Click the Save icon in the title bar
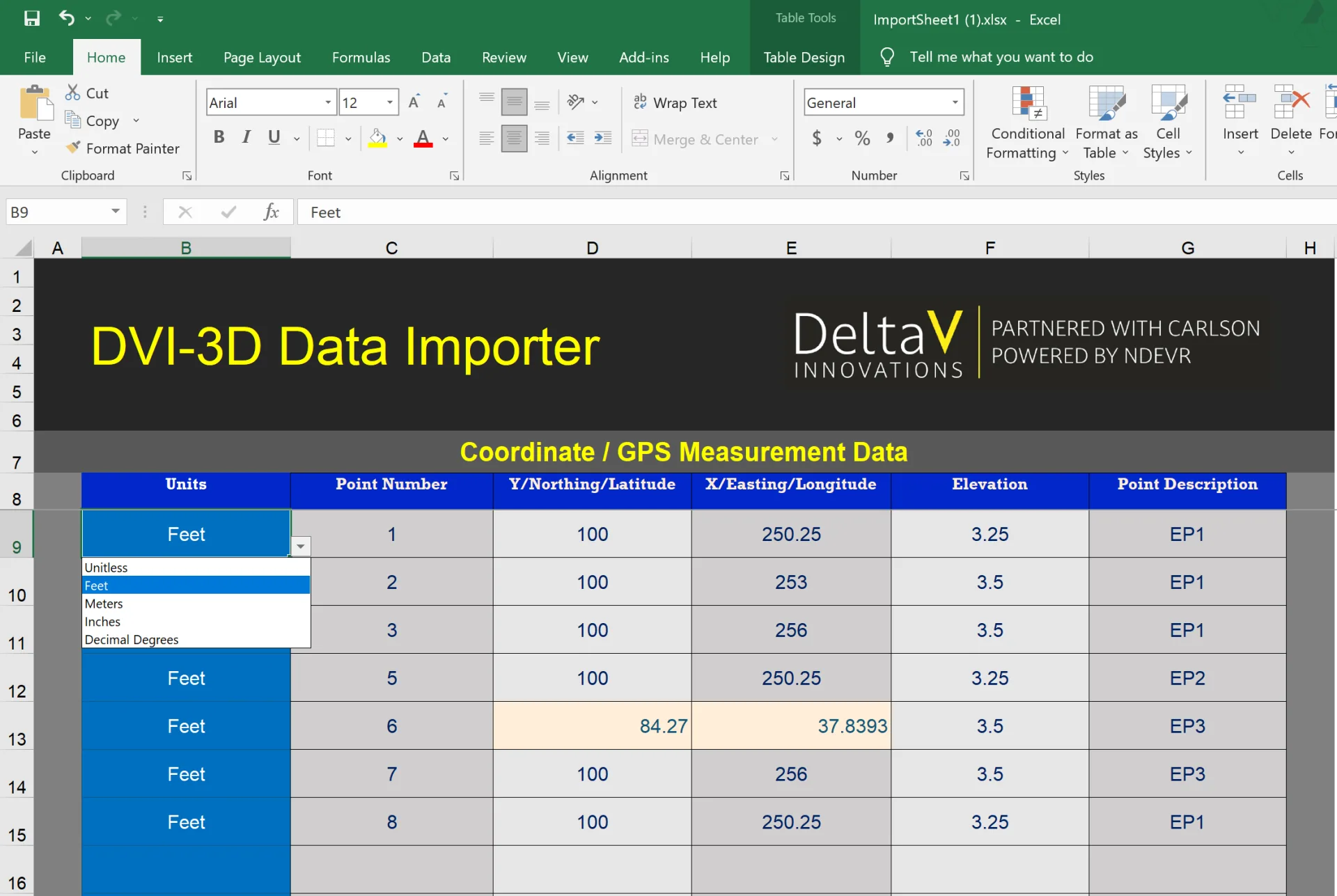This screenshot has width=1337, height=896. pos(31,19)
